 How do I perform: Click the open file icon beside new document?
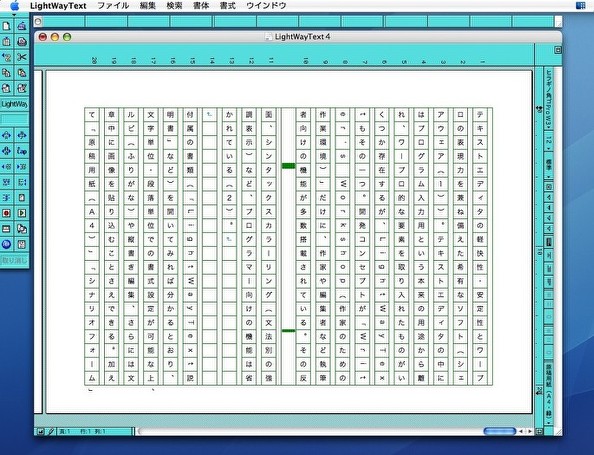[22, 26]
